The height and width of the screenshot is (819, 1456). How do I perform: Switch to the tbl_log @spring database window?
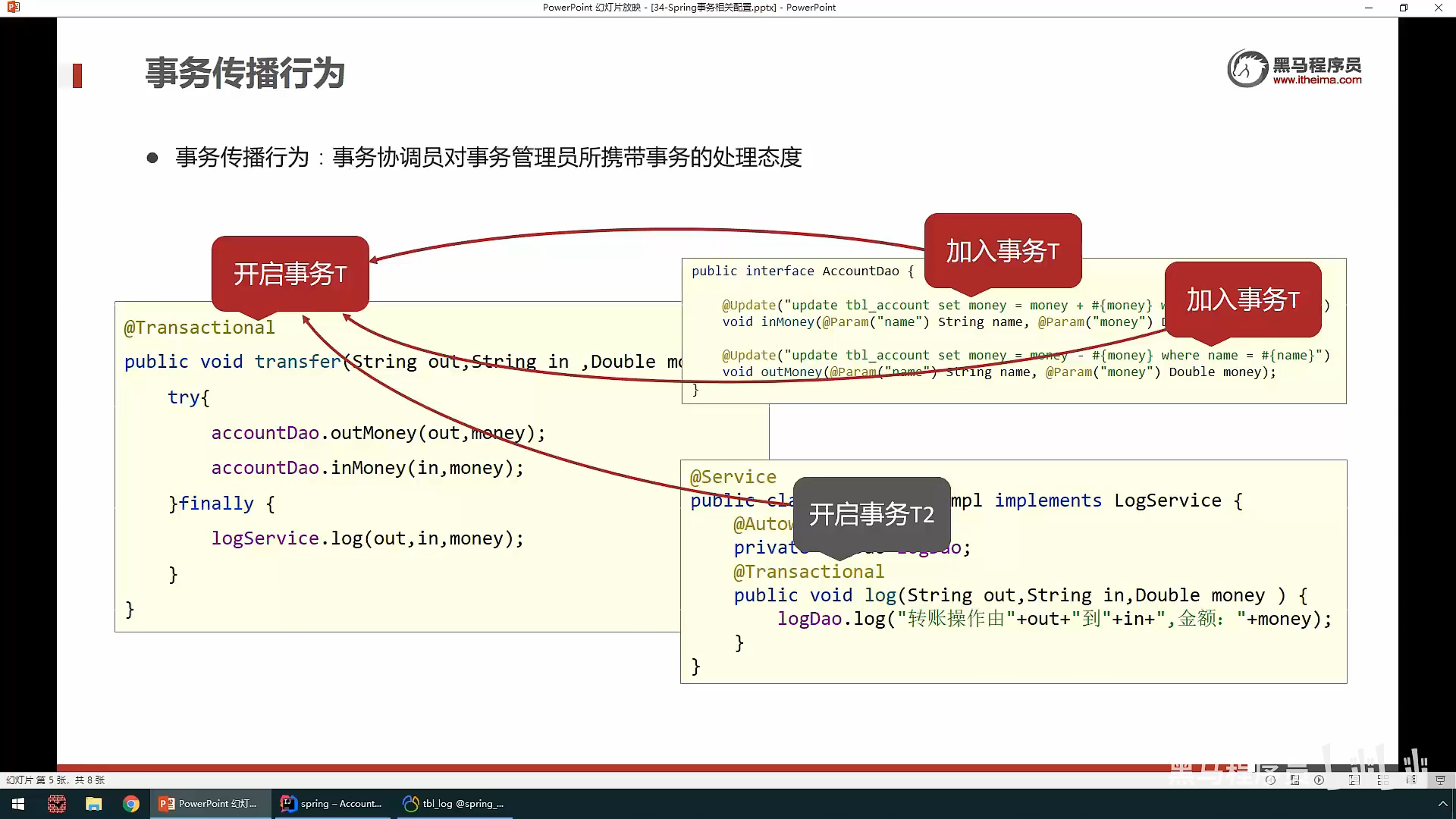tap(454, 804)
